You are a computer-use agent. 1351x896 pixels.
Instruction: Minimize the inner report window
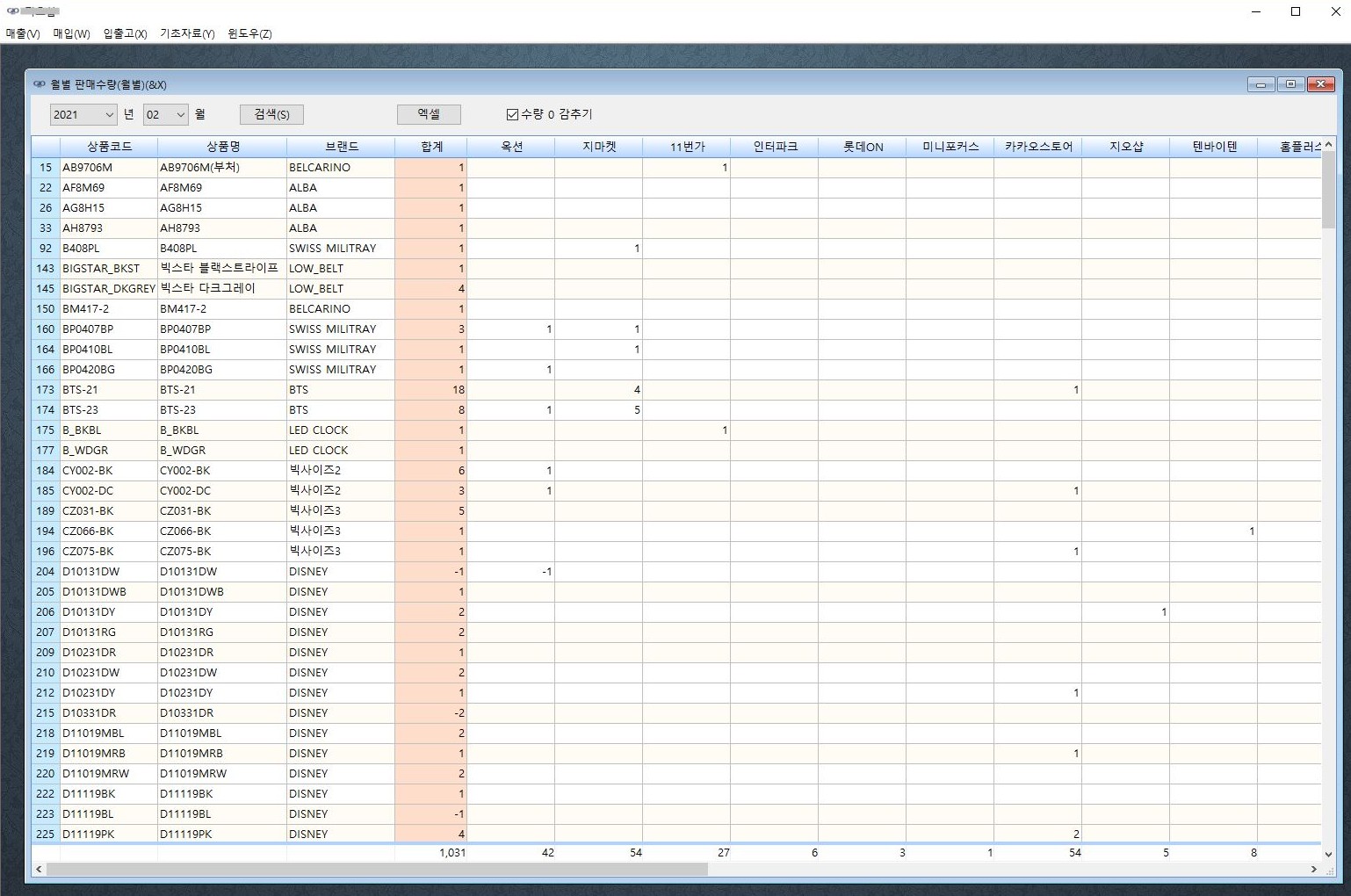click(1261, 84)
